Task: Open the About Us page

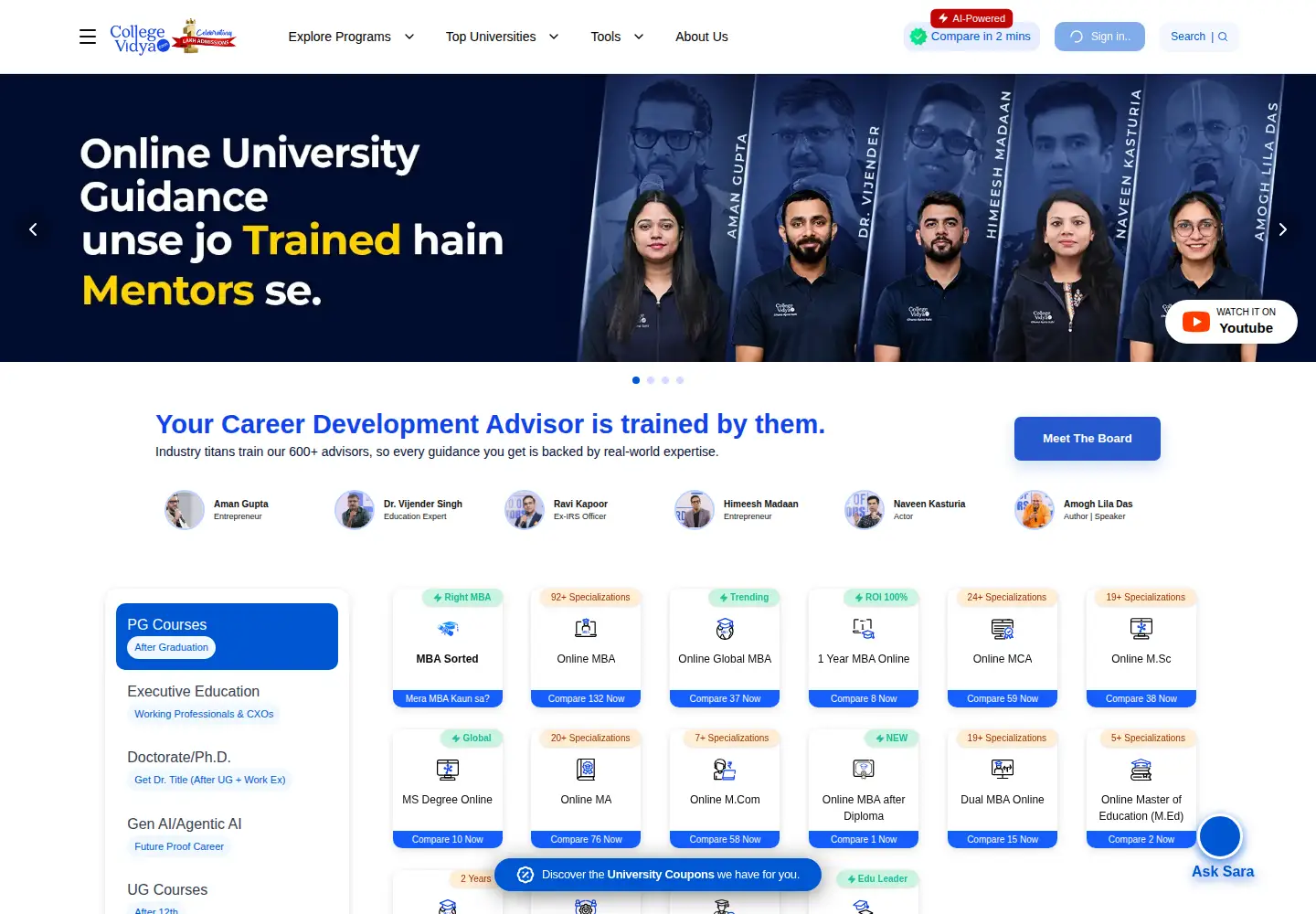Action: (702, 37)
